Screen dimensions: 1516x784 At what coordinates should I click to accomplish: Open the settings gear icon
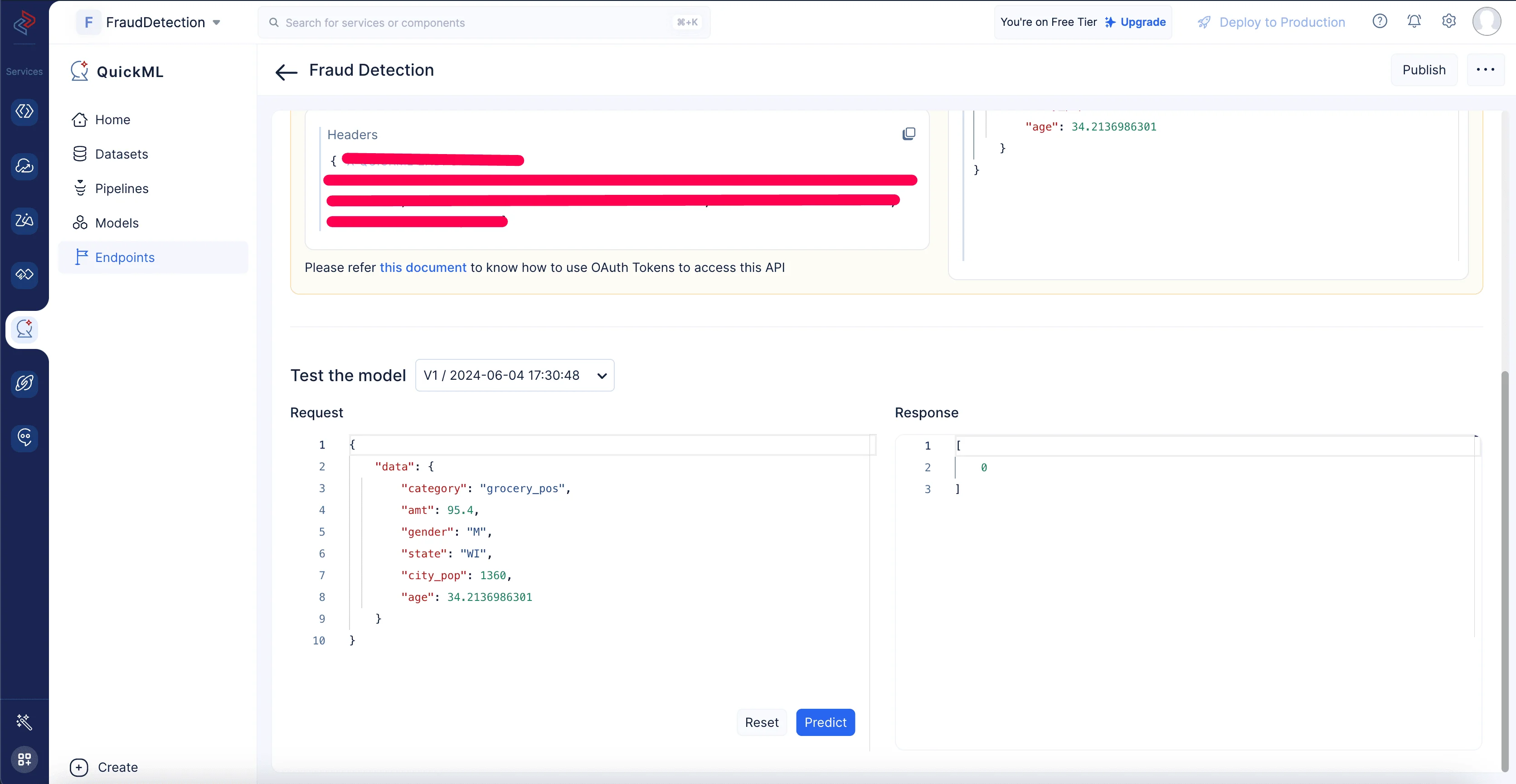point(1448,22)
